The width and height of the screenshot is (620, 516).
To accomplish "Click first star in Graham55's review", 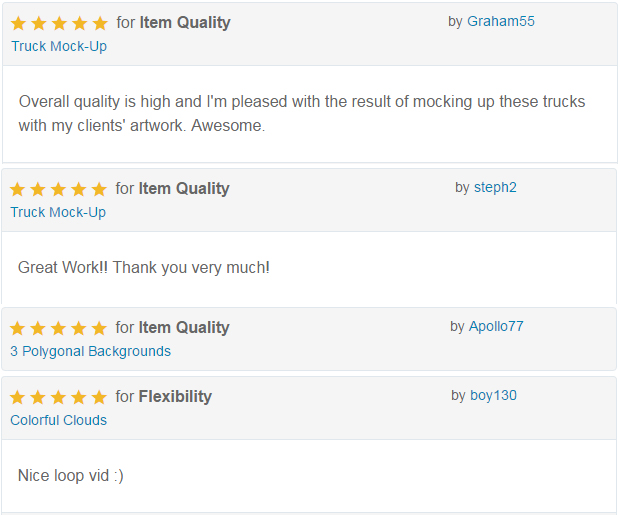I will coord(19,23).
